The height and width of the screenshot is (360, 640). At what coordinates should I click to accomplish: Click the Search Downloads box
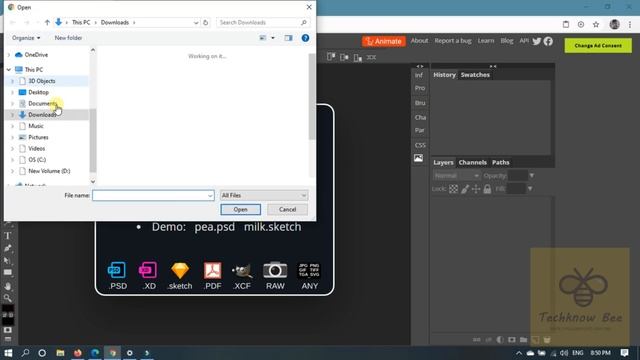[262, 22]
